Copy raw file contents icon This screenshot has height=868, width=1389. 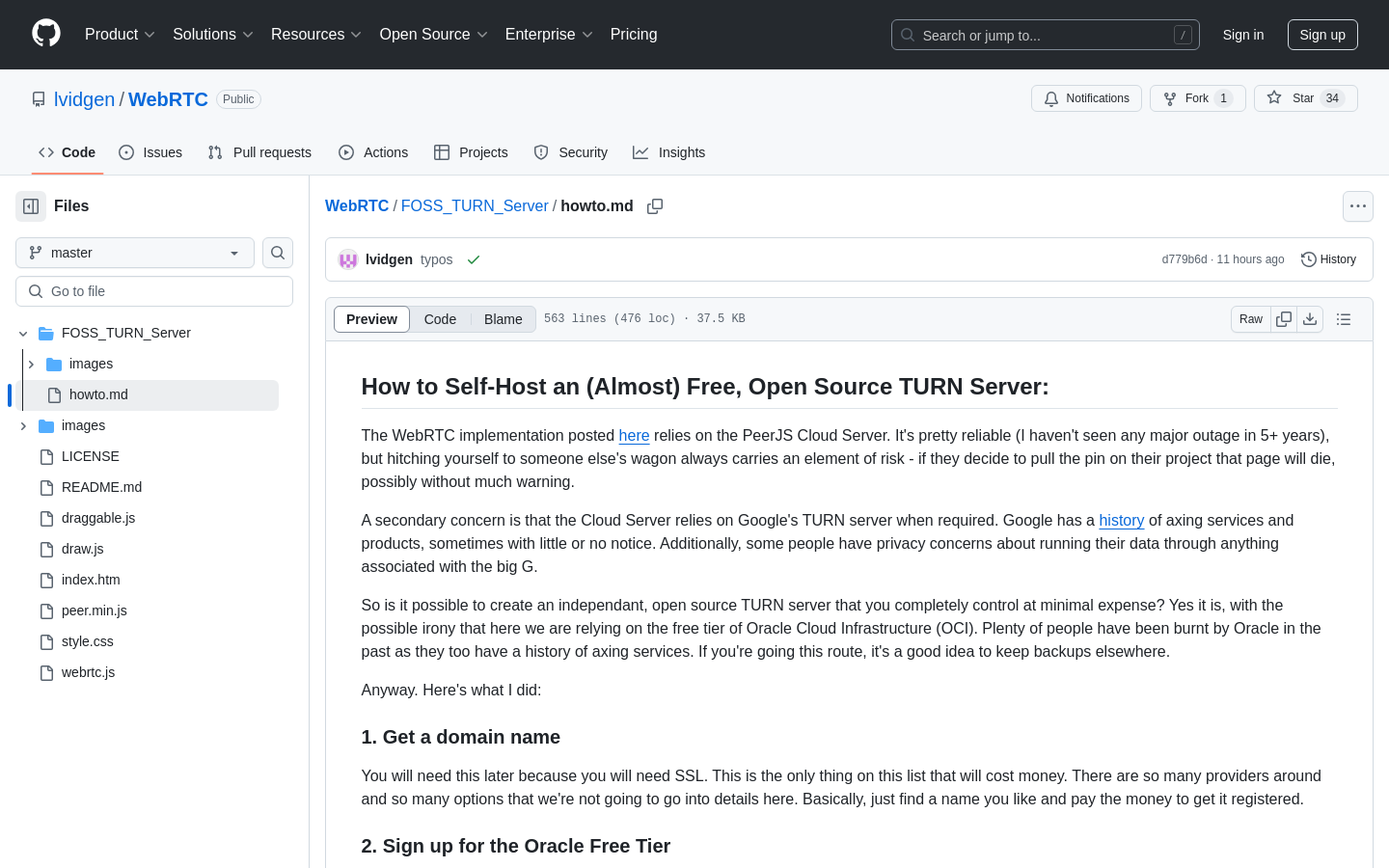click(1284, 319)
